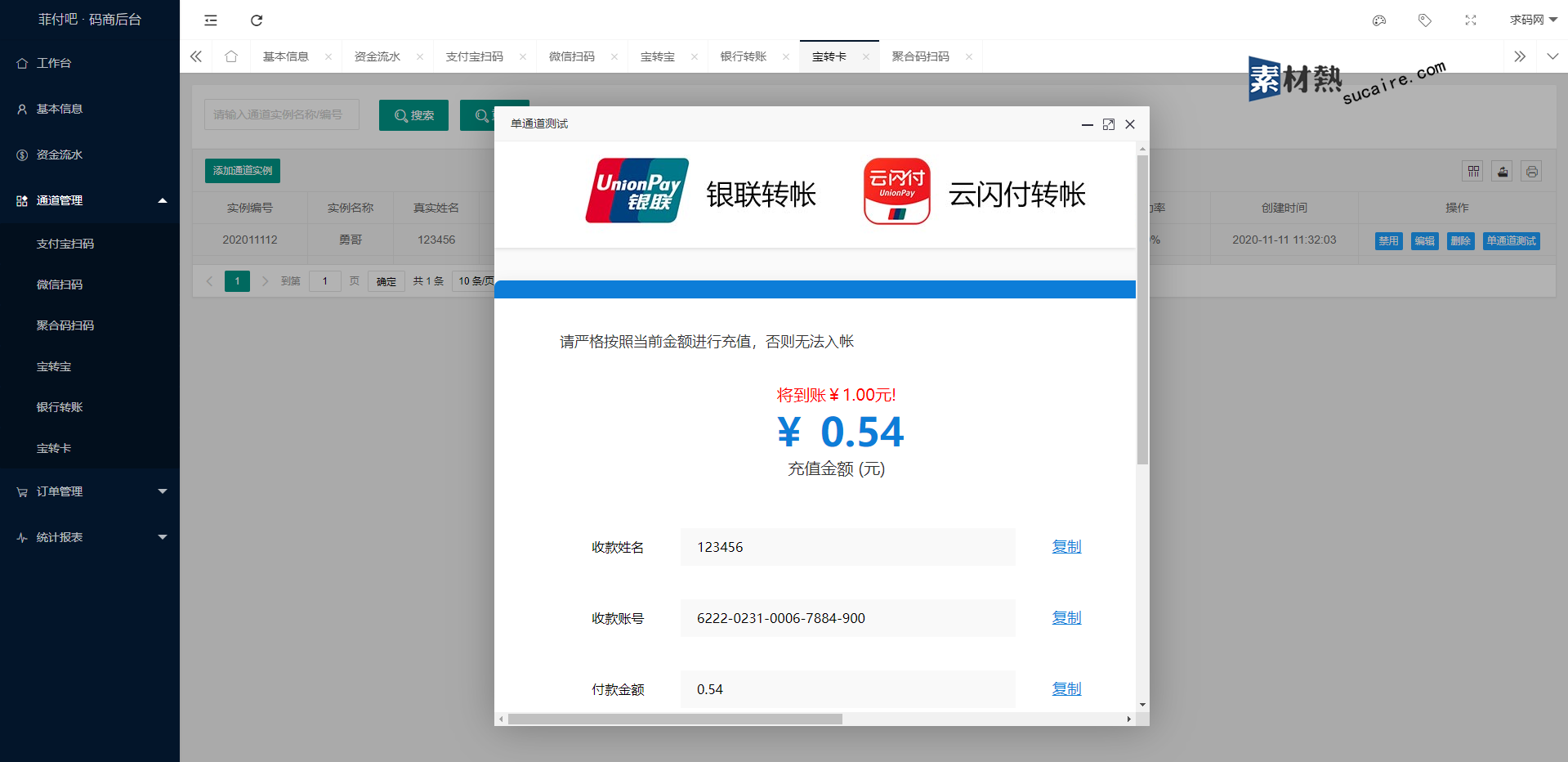The image size is (1568, 762).
Task: Switch to 支付宝扫码 tab
Action: (474, 56)
